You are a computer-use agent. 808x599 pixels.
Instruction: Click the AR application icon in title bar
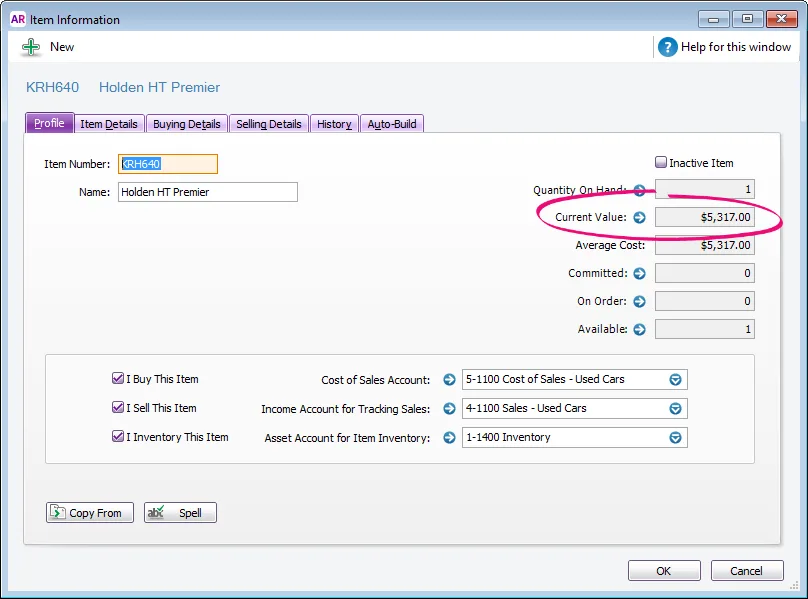tap(18, 19)
